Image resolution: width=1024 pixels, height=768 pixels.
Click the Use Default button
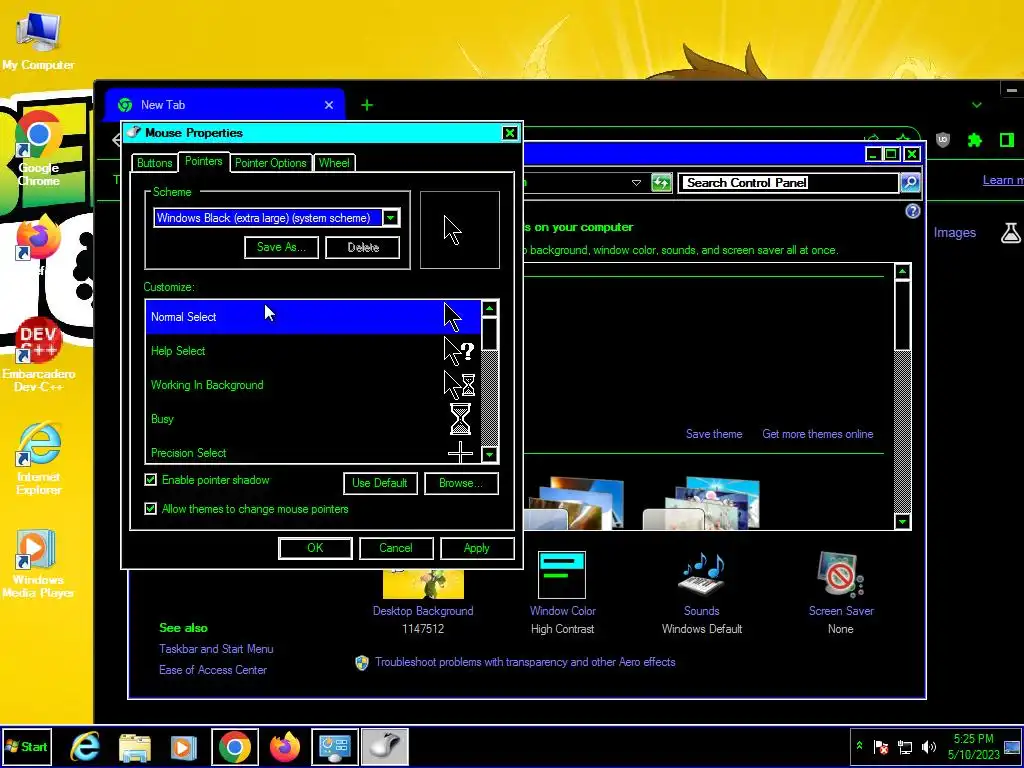click(x=380, y=483)
